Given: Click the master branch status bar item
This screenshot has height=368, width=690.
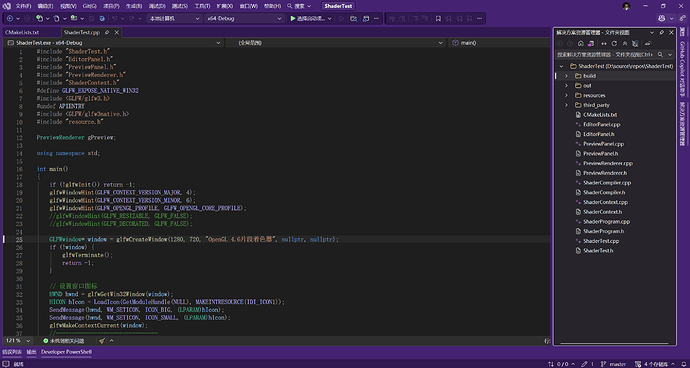Looking at the screenshot, I should click(614, 364).
